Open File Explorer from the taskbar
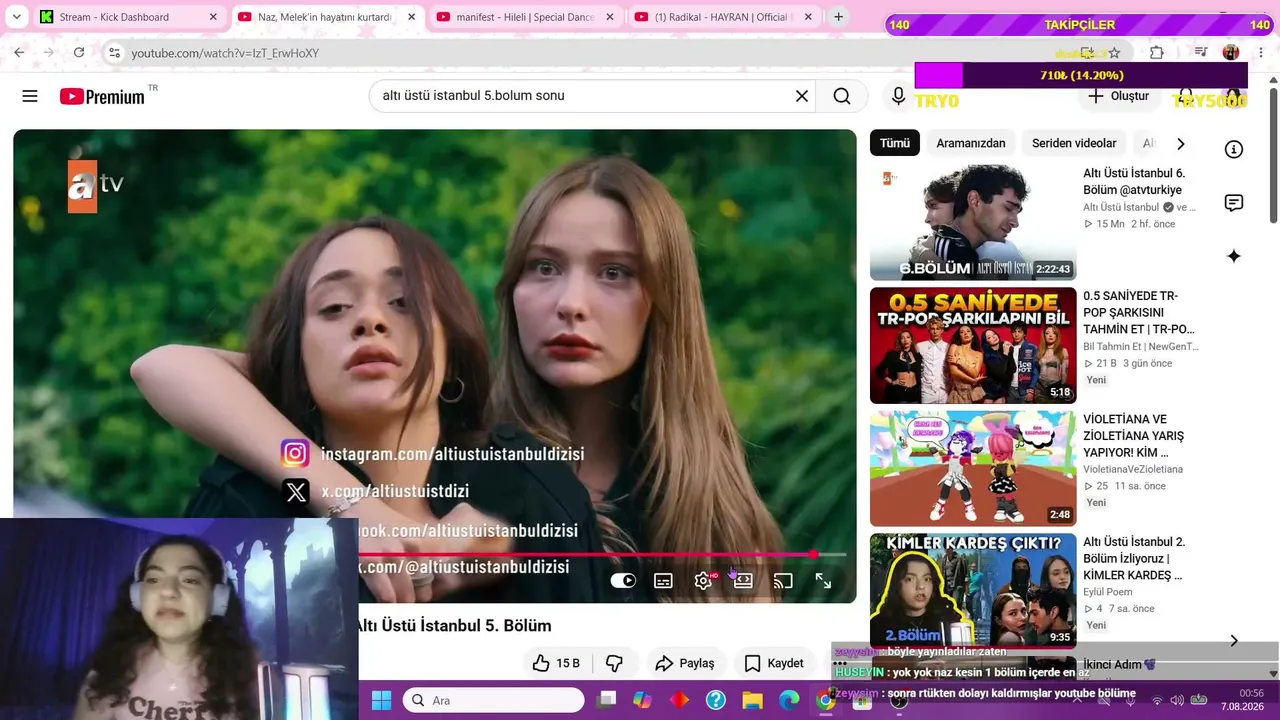The image size is (1280, 720). pyautogui.click(x=753, y=700)
